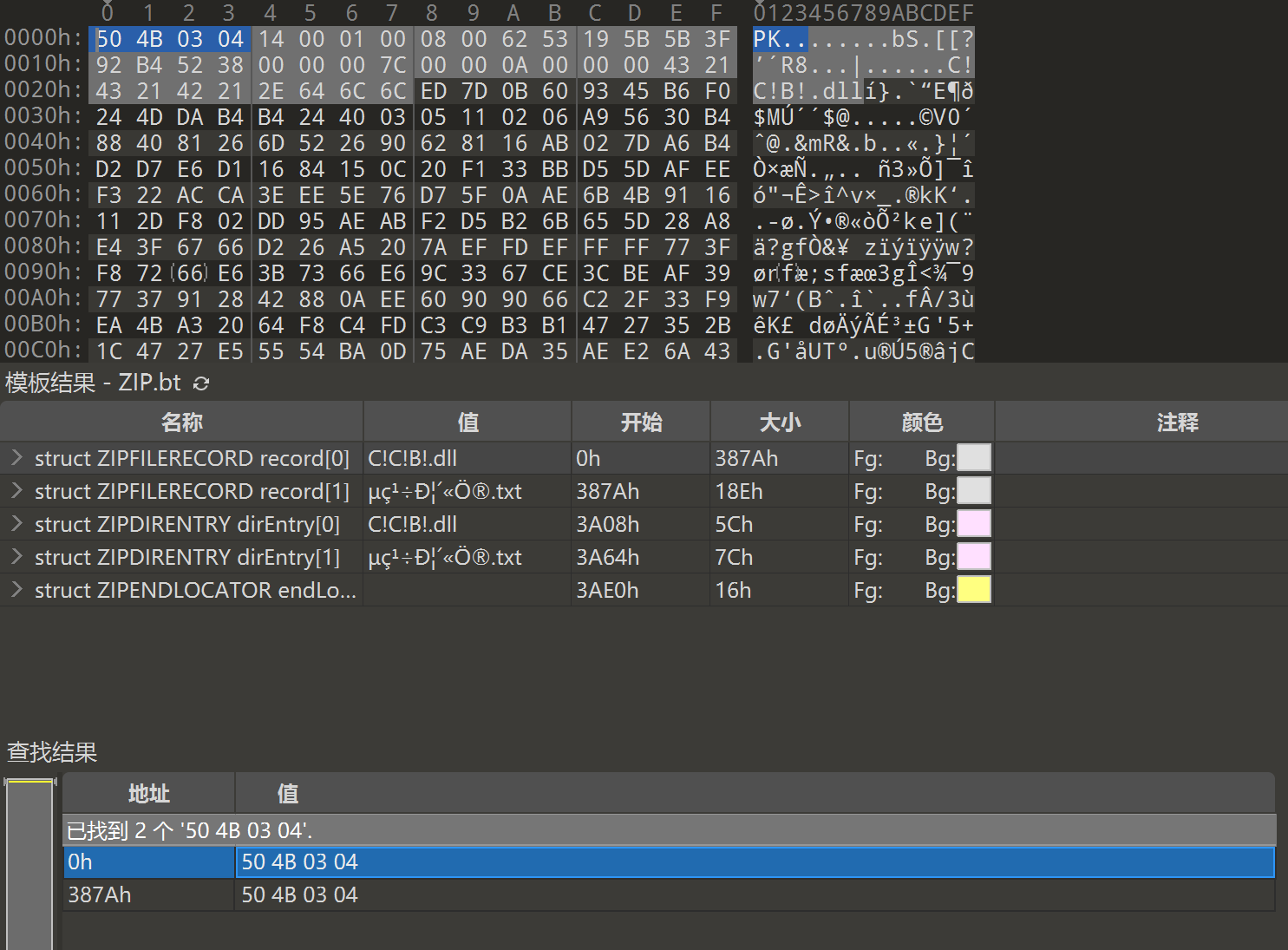This screenshot has width=1288, height=950.
Task: Click the 地址 column header in search results
Action: 148,794
